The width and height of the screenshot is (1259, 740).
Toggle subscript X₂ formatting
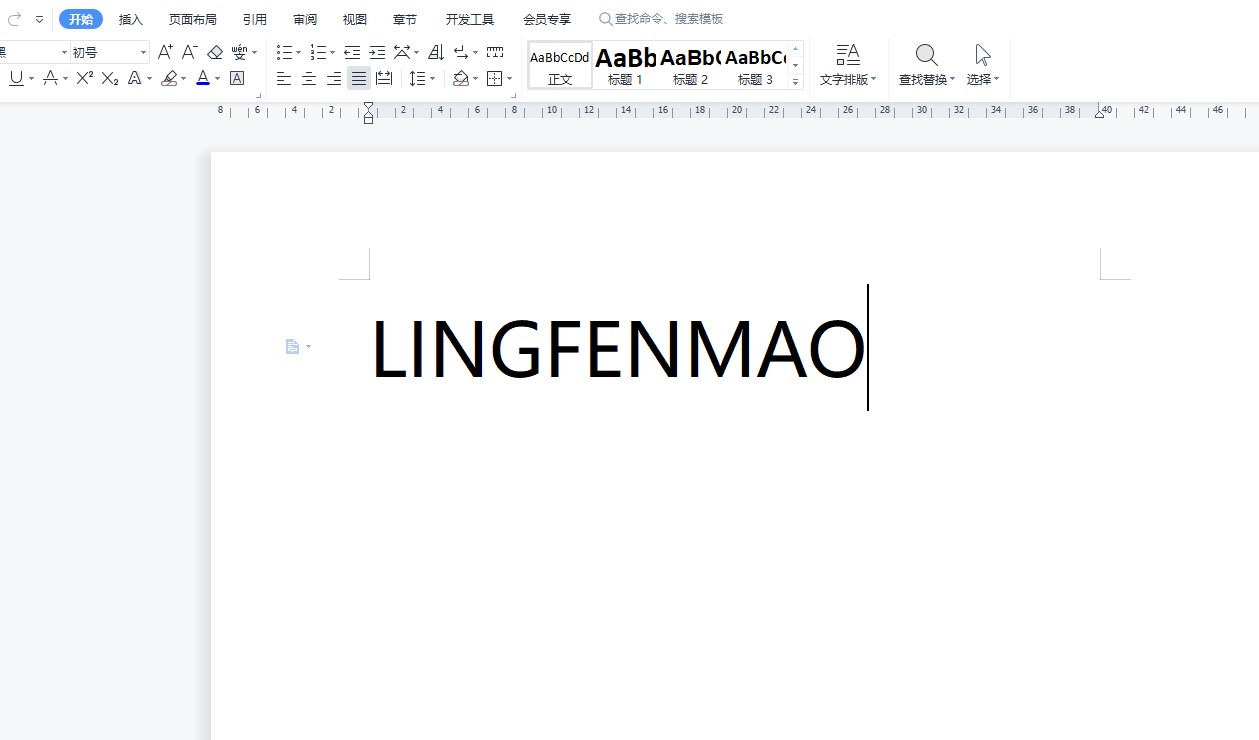[x=110, y=78]
